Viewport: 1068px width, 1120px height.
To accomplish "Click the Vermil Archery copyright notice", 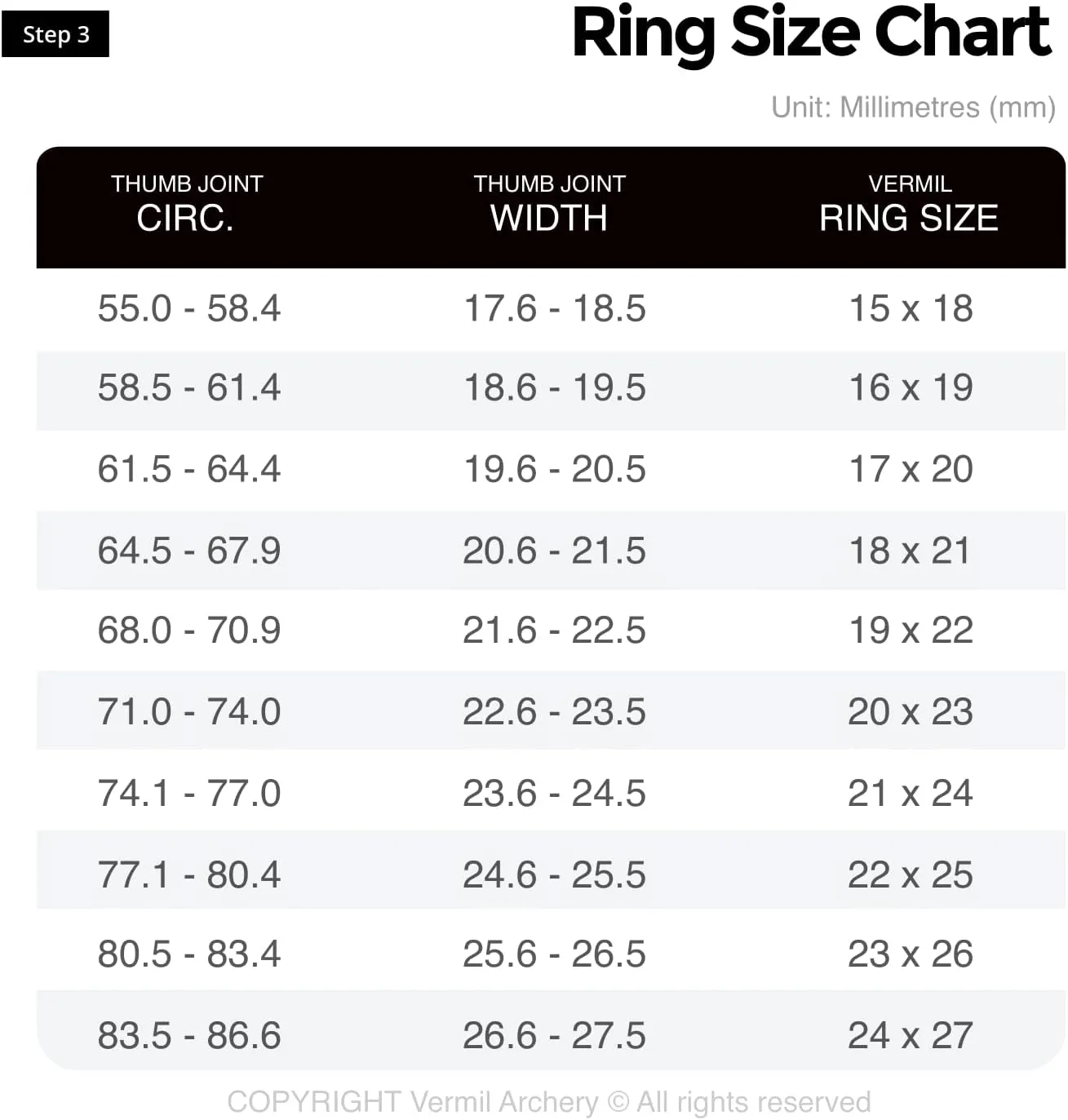I will (x=549, y=1102).
